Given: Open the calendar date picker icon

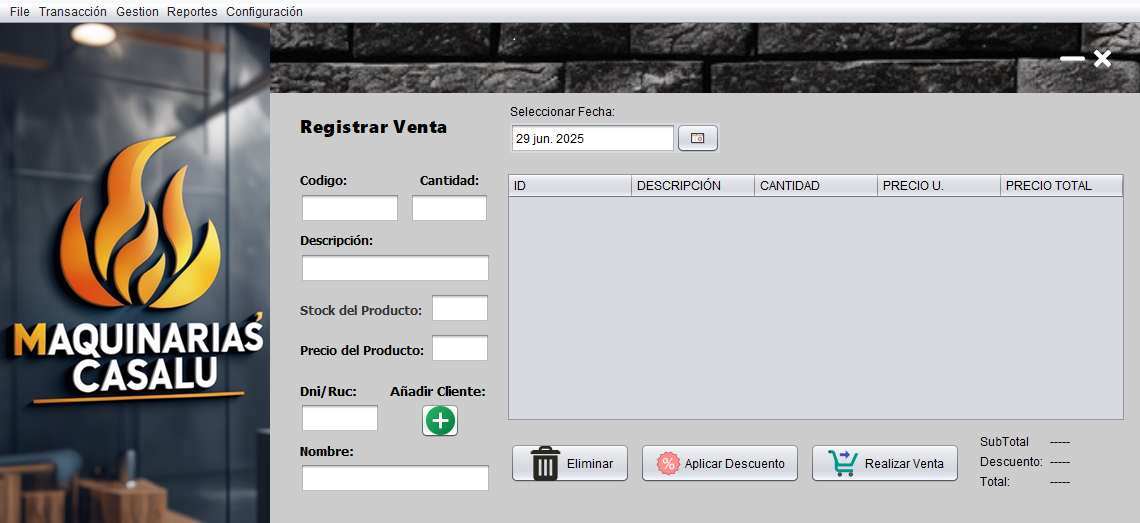Looking at the screenshot, I should pyautogui.click(x=698, y=138).
